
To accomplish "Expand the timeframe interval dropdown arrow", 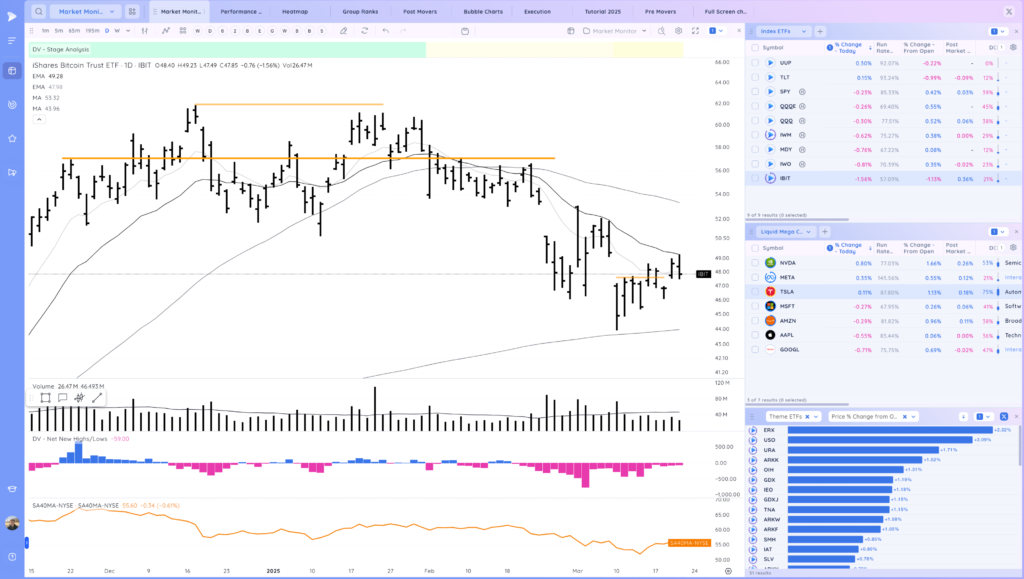I will (x=128, y=31).
